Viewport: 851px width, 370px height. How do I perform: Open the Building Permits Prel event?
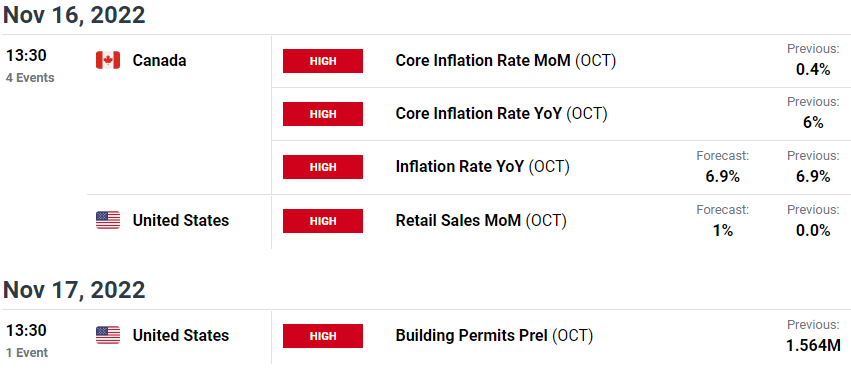[x=494, y=336]
